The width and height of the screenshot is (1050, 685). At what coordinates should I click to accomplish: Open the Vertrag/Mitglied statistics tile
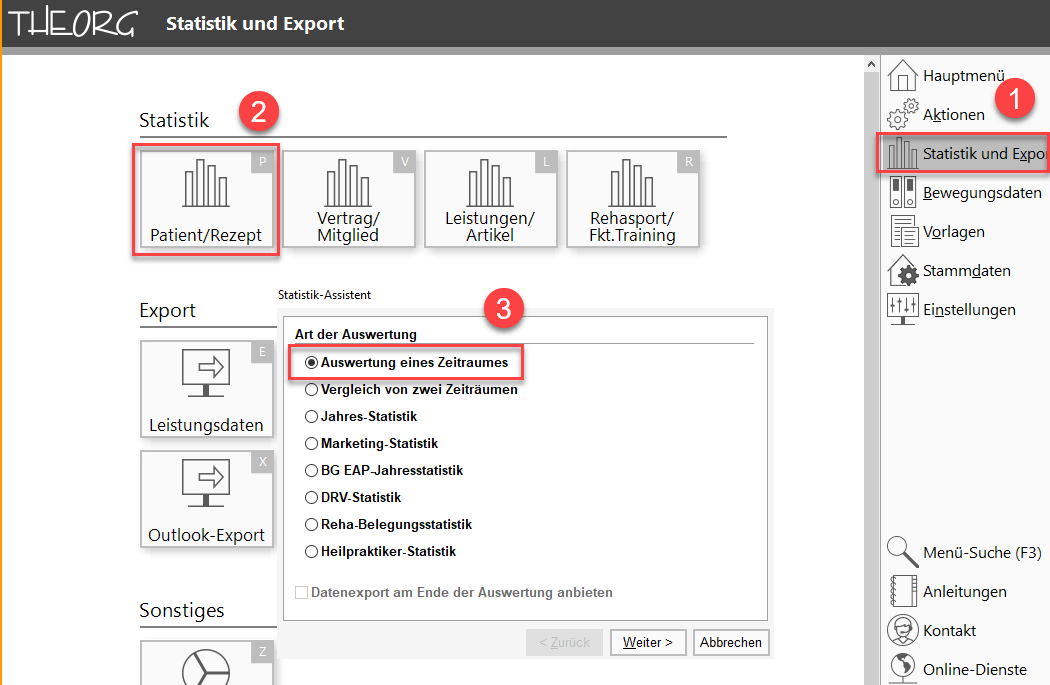(x=348, y=199)
